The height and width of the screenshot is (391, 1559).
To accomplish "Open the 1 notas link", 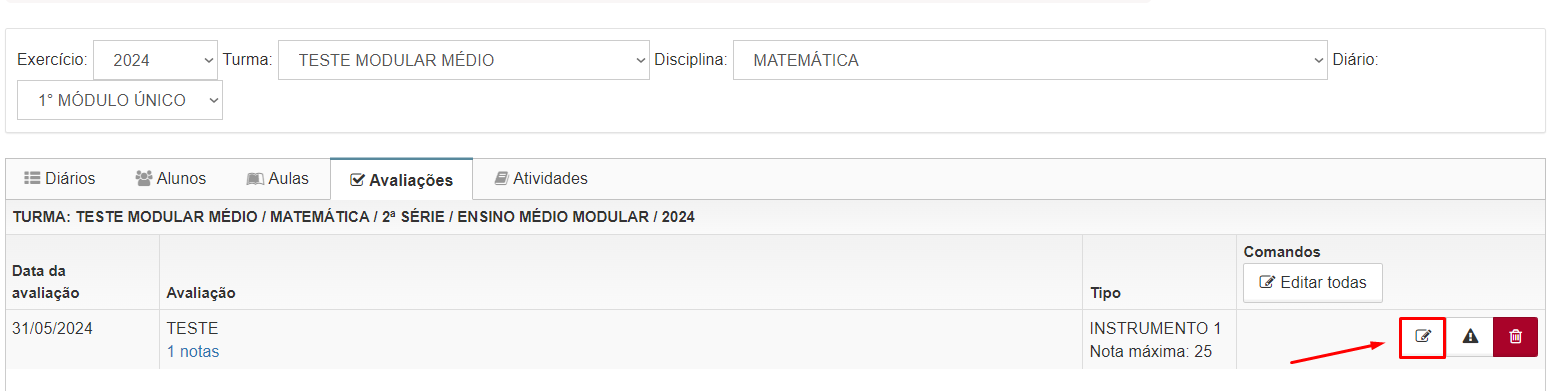I will pyautogui.click(x=193, y=351).
